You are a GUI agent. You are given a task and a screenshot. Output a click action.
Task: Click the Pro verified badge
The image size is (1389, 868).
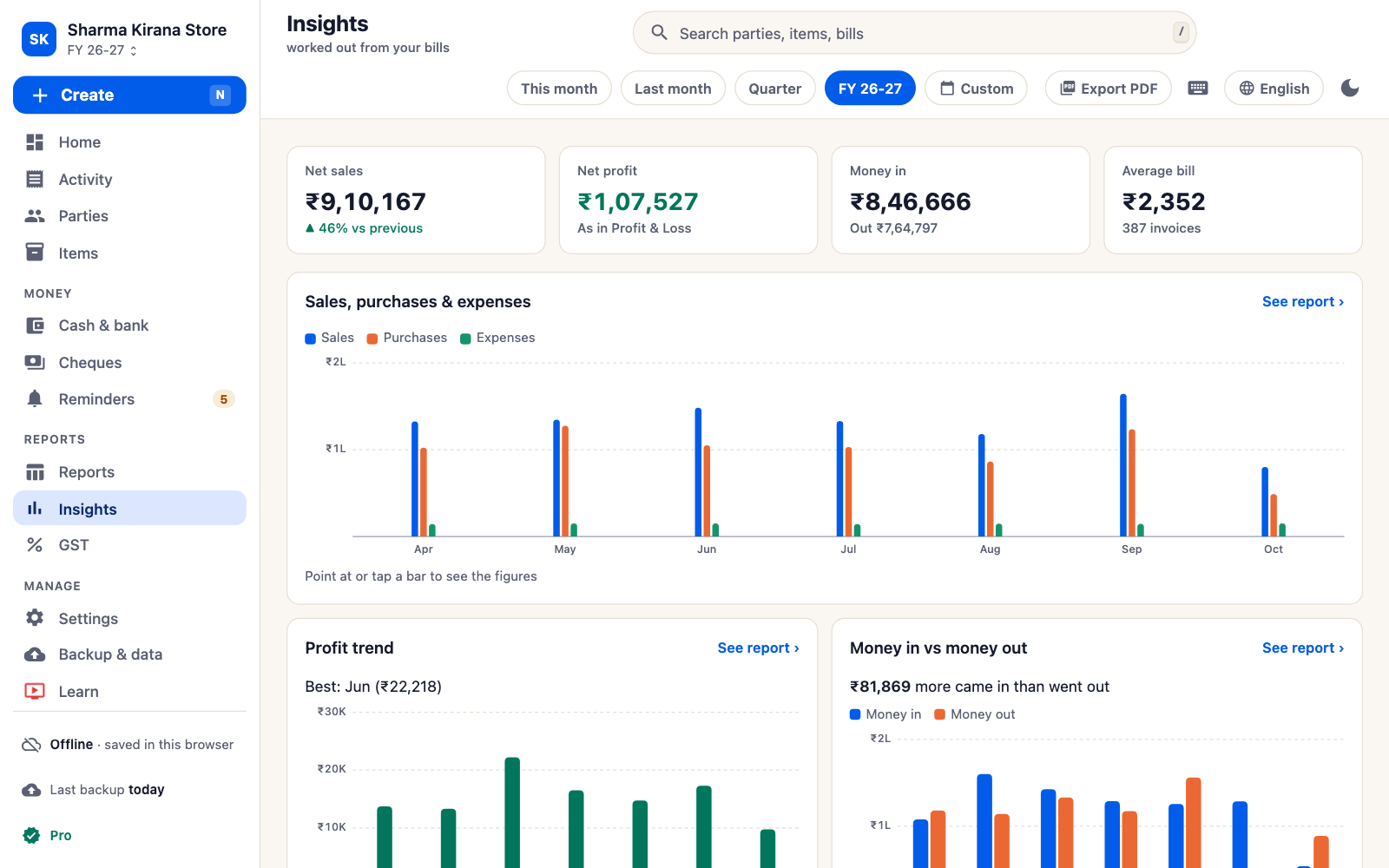coord(31,835)
